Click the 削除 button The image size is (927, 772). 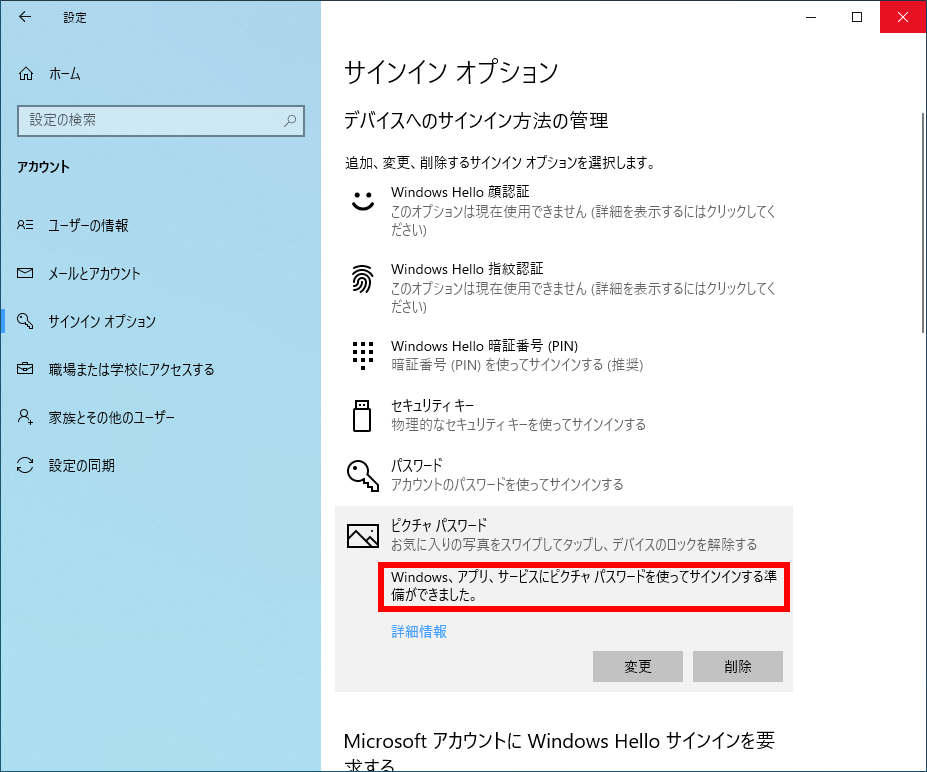tap(738, 666)
